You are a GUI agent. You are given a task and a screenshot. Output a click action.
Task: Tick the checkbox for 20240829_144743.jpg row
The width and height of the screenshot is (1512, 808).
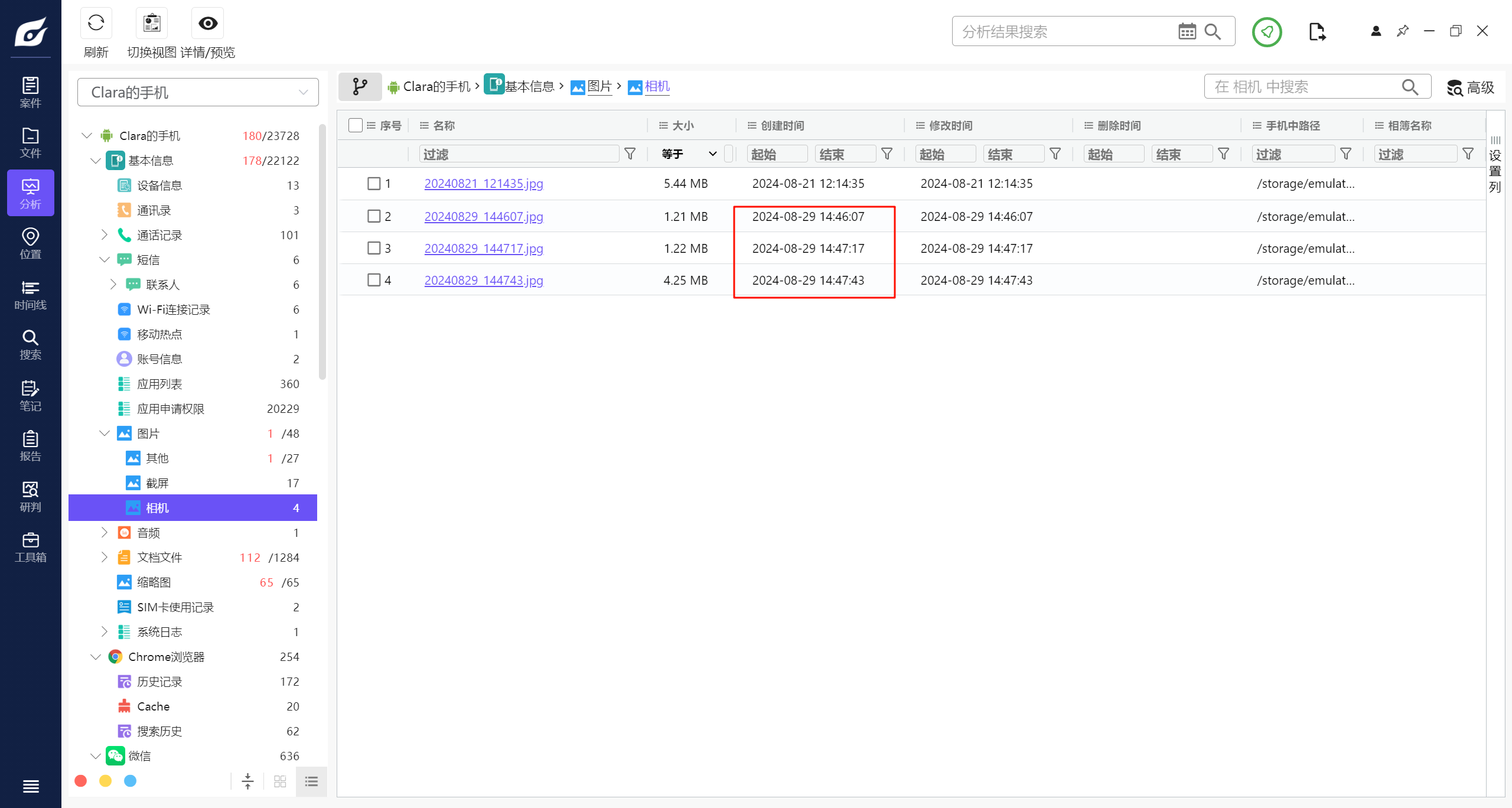point(374,280)
